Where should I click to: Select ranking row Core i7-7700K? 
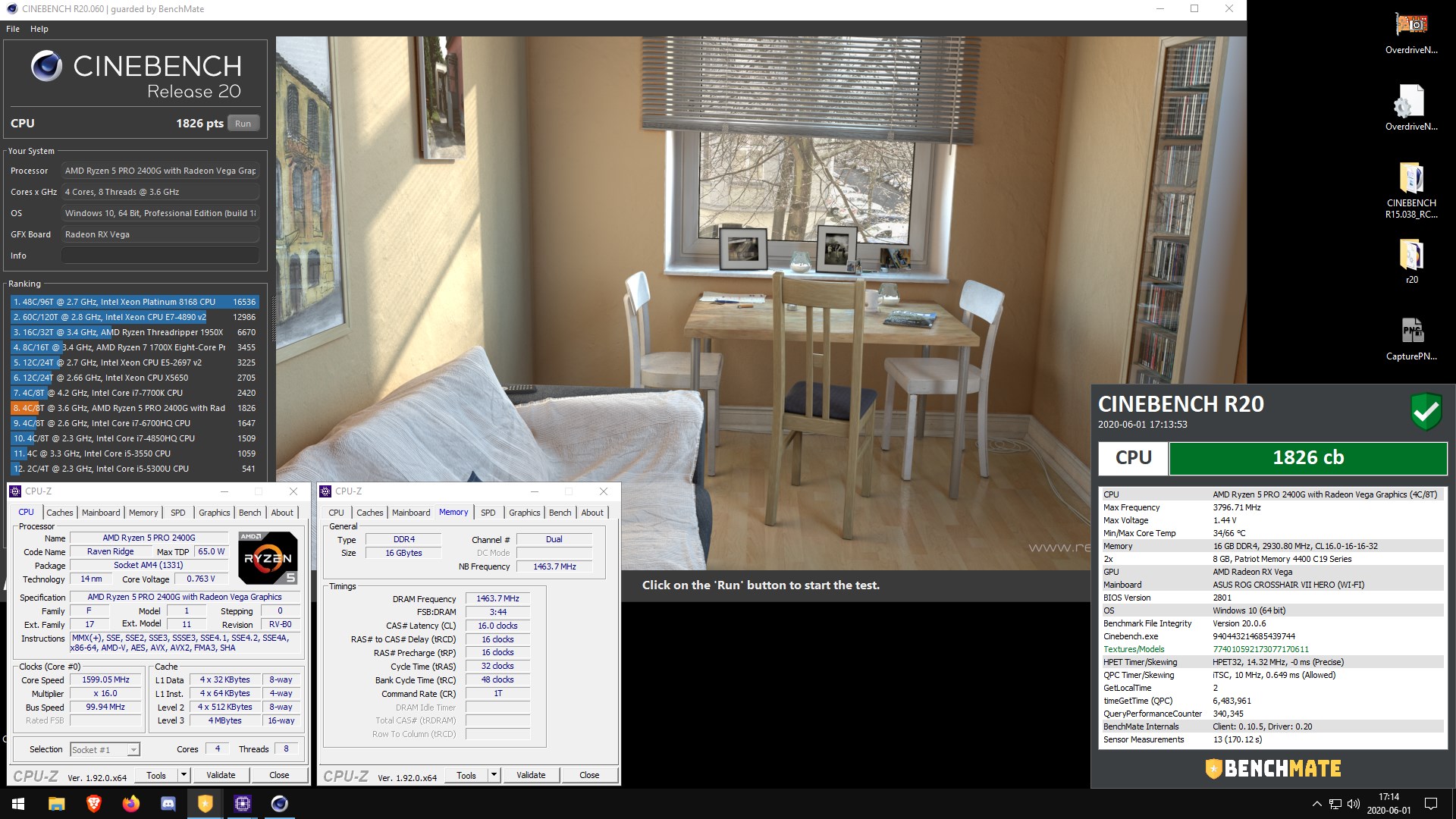click(134, 393)
